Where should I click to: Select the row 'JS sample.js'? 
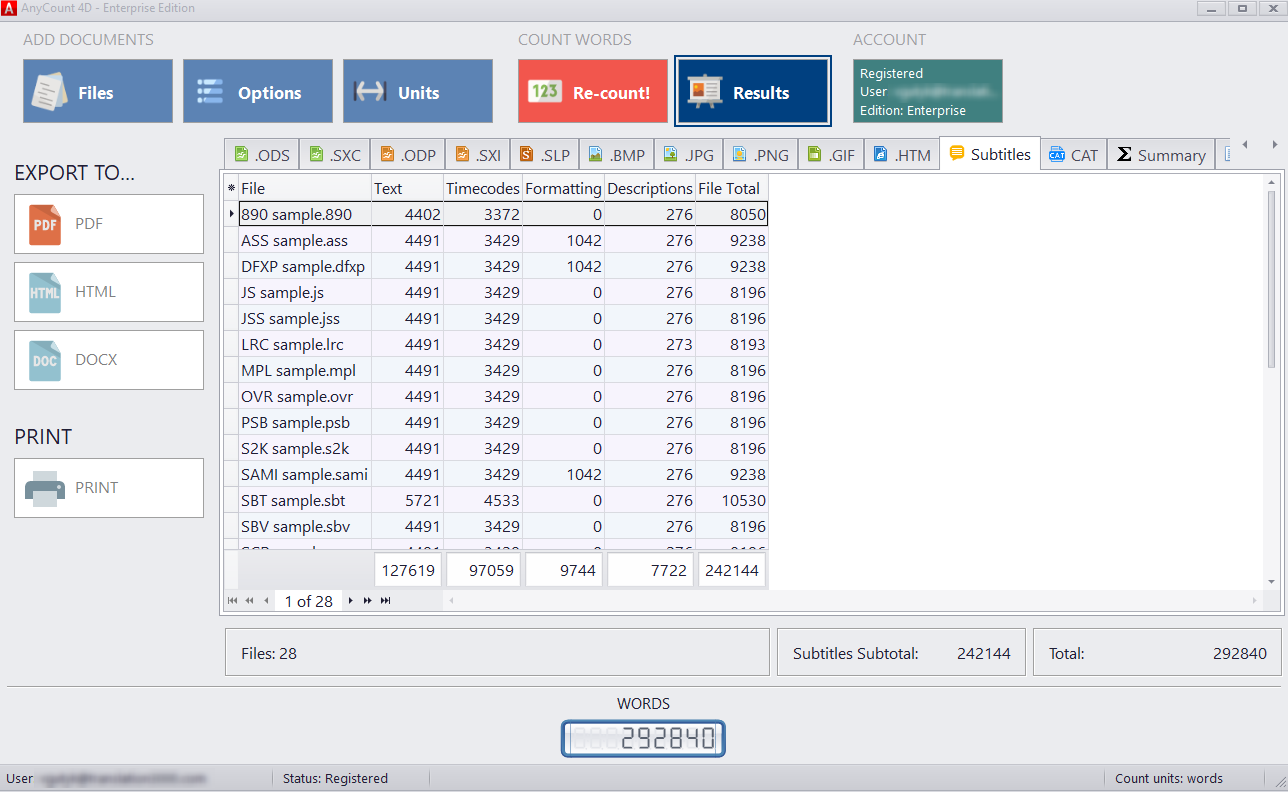(503, 292)
